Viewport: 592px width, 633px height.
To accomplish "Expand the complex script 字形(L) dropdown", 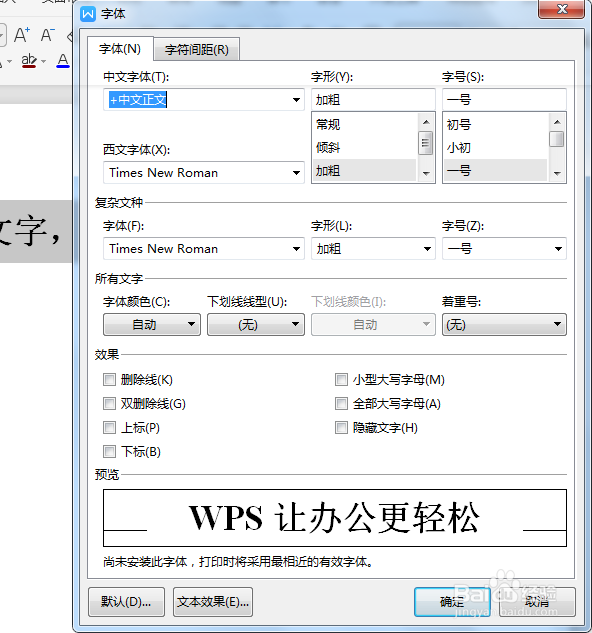I will tap(427, 249).
